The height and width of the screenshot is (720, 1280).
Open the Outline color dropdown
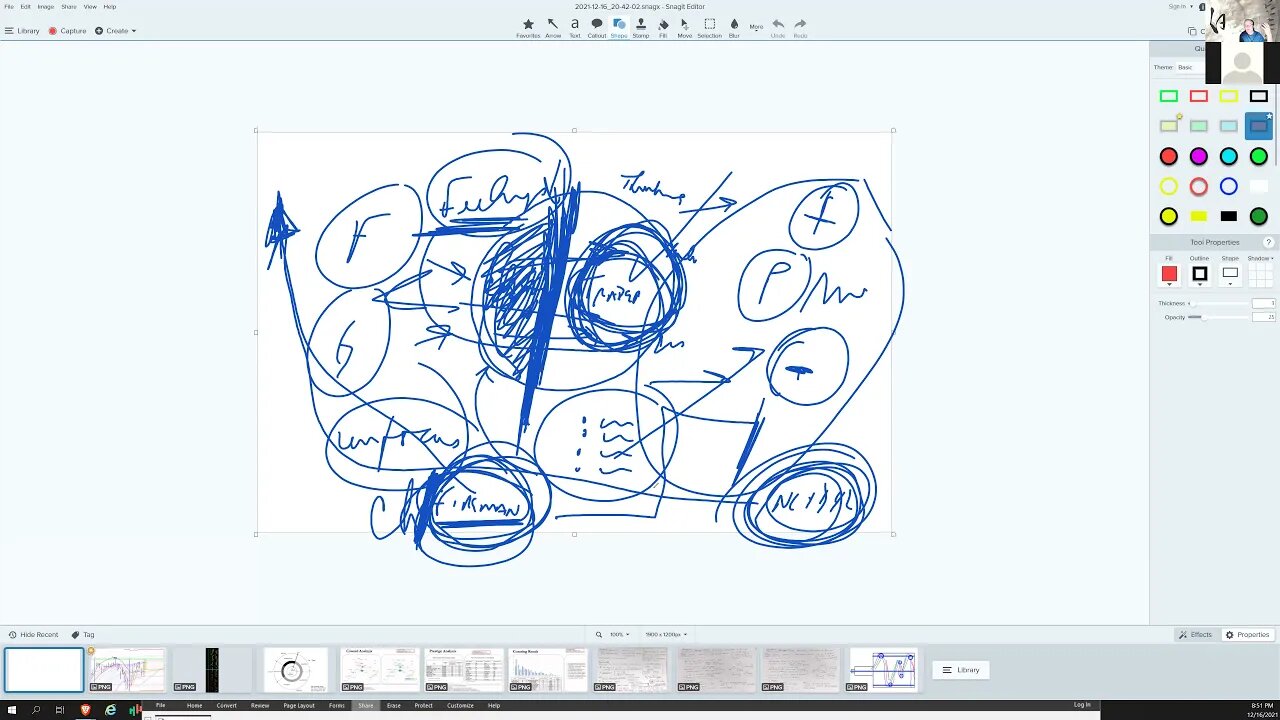point(1200,274)
